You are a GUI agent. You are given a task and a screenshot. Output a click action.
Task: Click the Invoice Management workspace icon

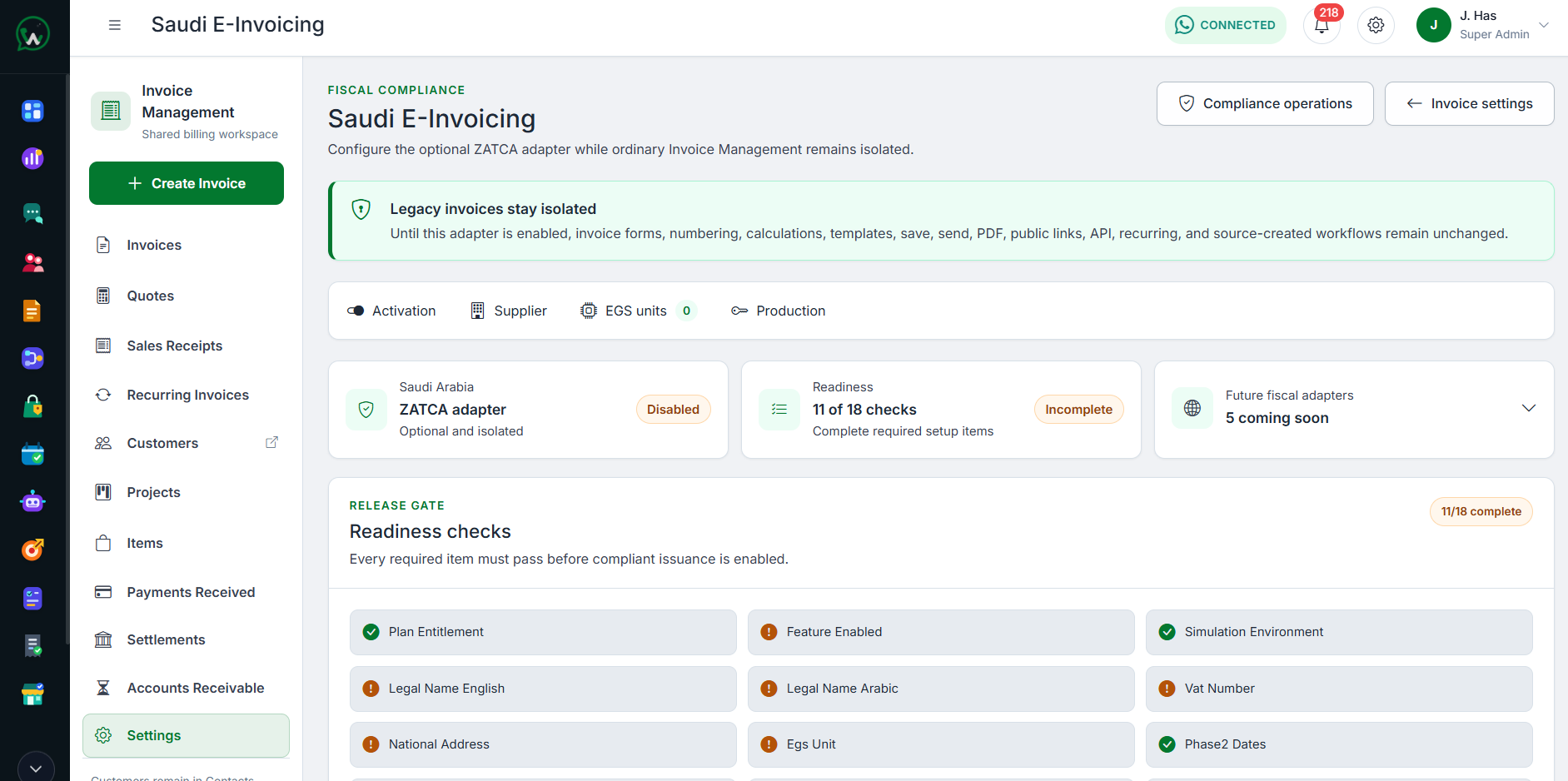pos(111,111)
